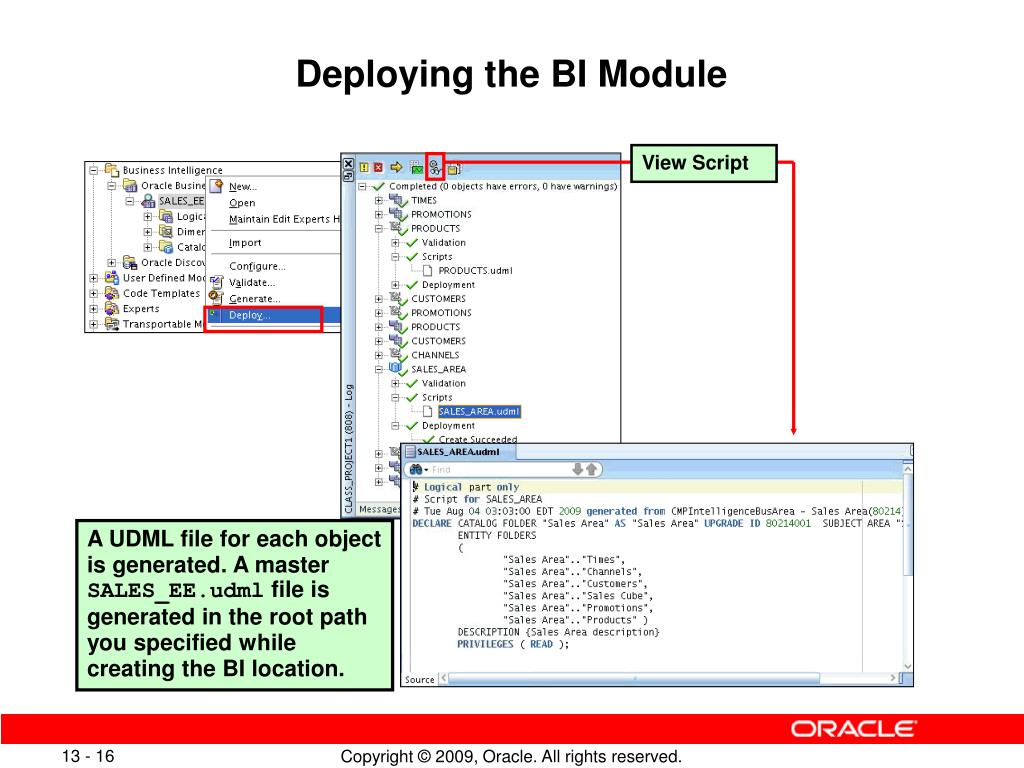The height and width of the screenshot is (768, 1024).
Task: Collapse the SALES_EE module node
Action: [x=130, y=200]
